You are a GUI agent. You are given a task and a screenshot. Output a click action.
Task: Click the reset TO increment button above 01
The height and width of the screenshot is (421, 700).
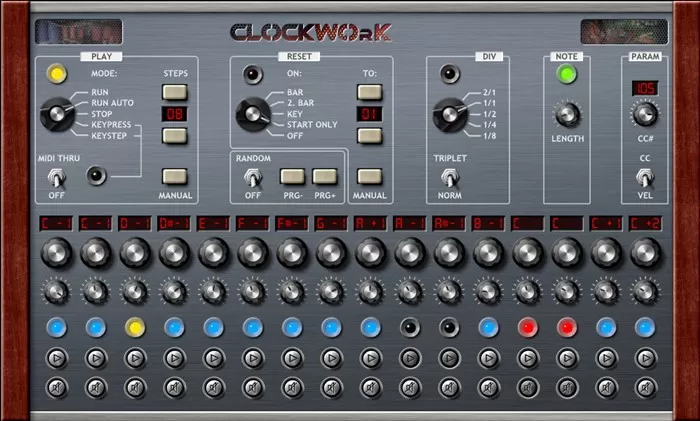[x=370, y=92]
